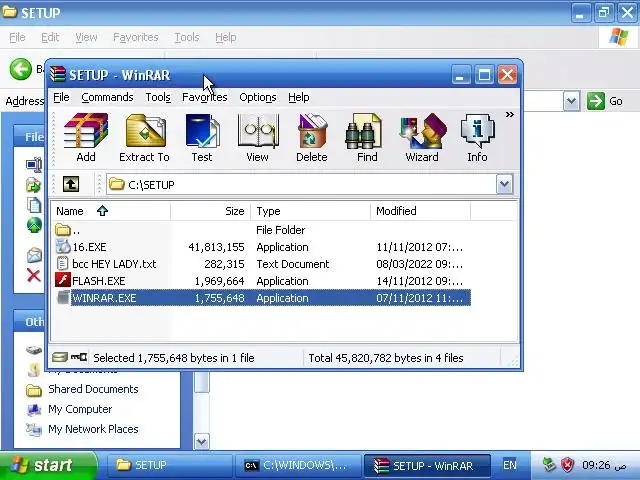
Task: Open View menu in SETUP Explorer window
Action: click(x=86, y=37)
